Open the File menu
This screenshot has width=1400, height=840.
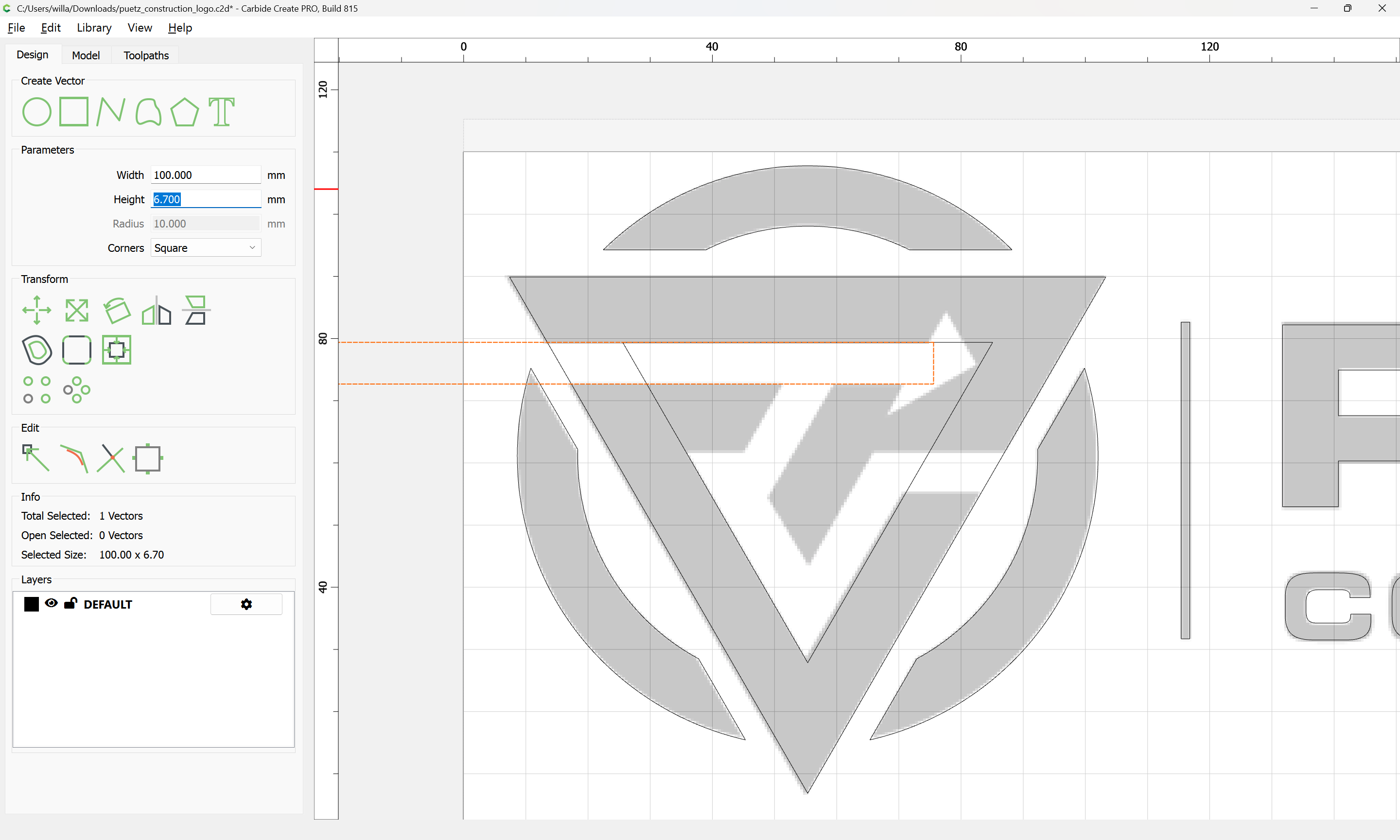coord(16,28)
